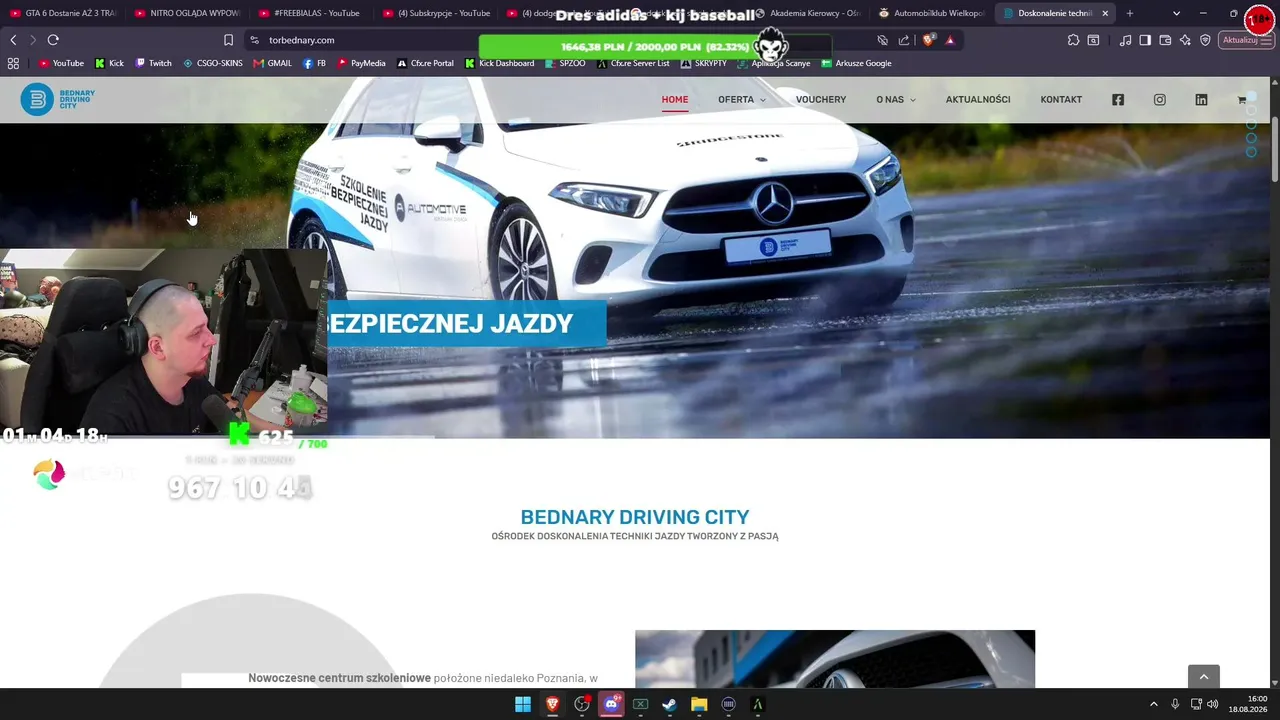This screenshot has width=1280, height=720.
Task: Open the Twitch bookmark
Action: (153, 63)
